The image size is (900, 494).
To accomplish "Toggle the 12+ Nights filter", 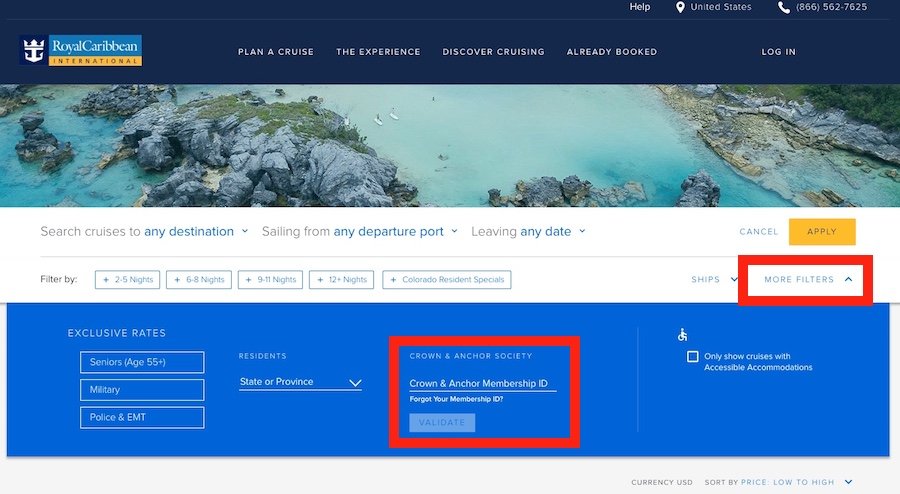I will click(342, 279).
